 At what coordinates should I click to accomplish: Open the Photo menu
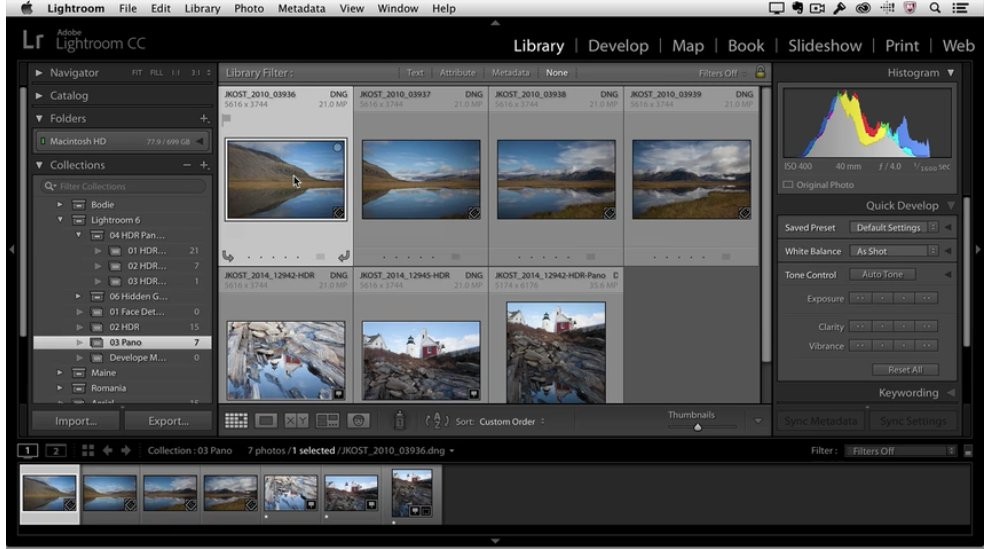click(x=248, y=8)
